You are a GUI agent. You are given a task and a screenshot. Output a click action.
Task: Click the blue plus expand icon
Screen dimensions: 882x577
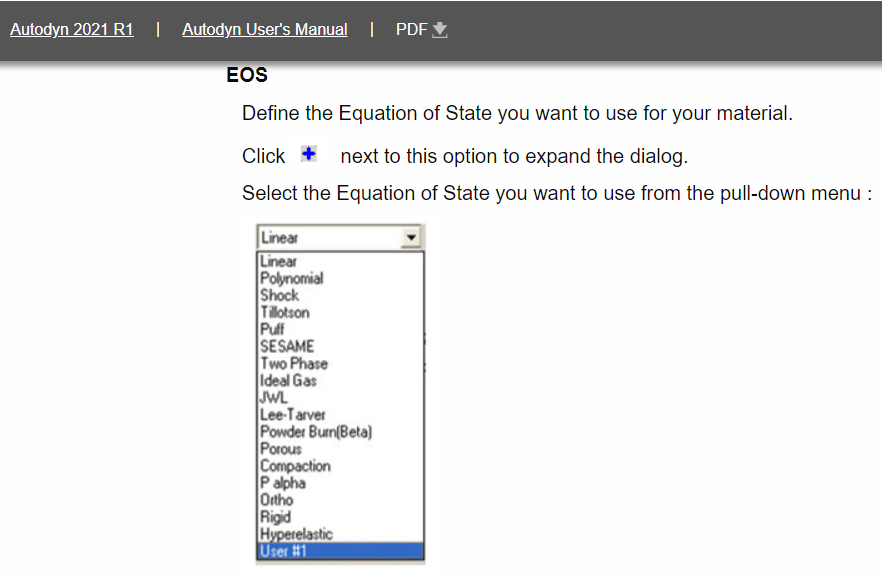coord(309,154)
